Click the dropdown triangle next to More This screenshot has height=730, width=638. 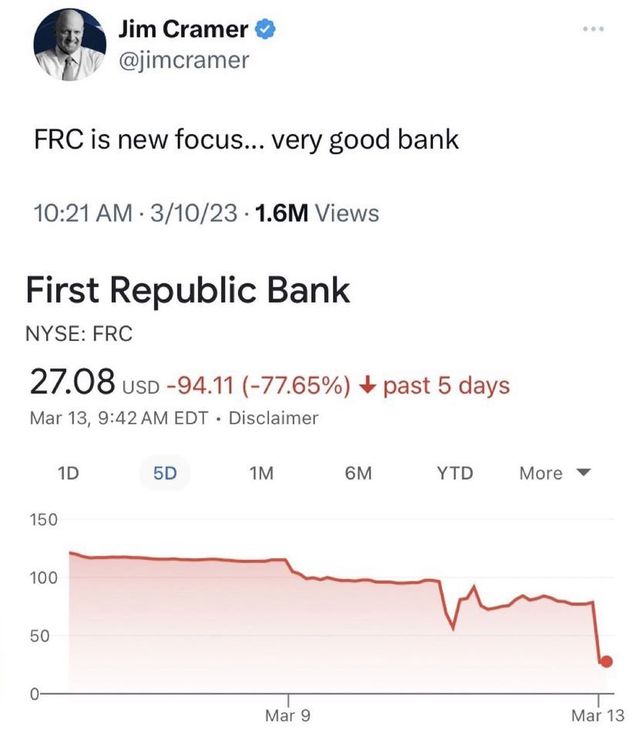(x=584, y=473)
